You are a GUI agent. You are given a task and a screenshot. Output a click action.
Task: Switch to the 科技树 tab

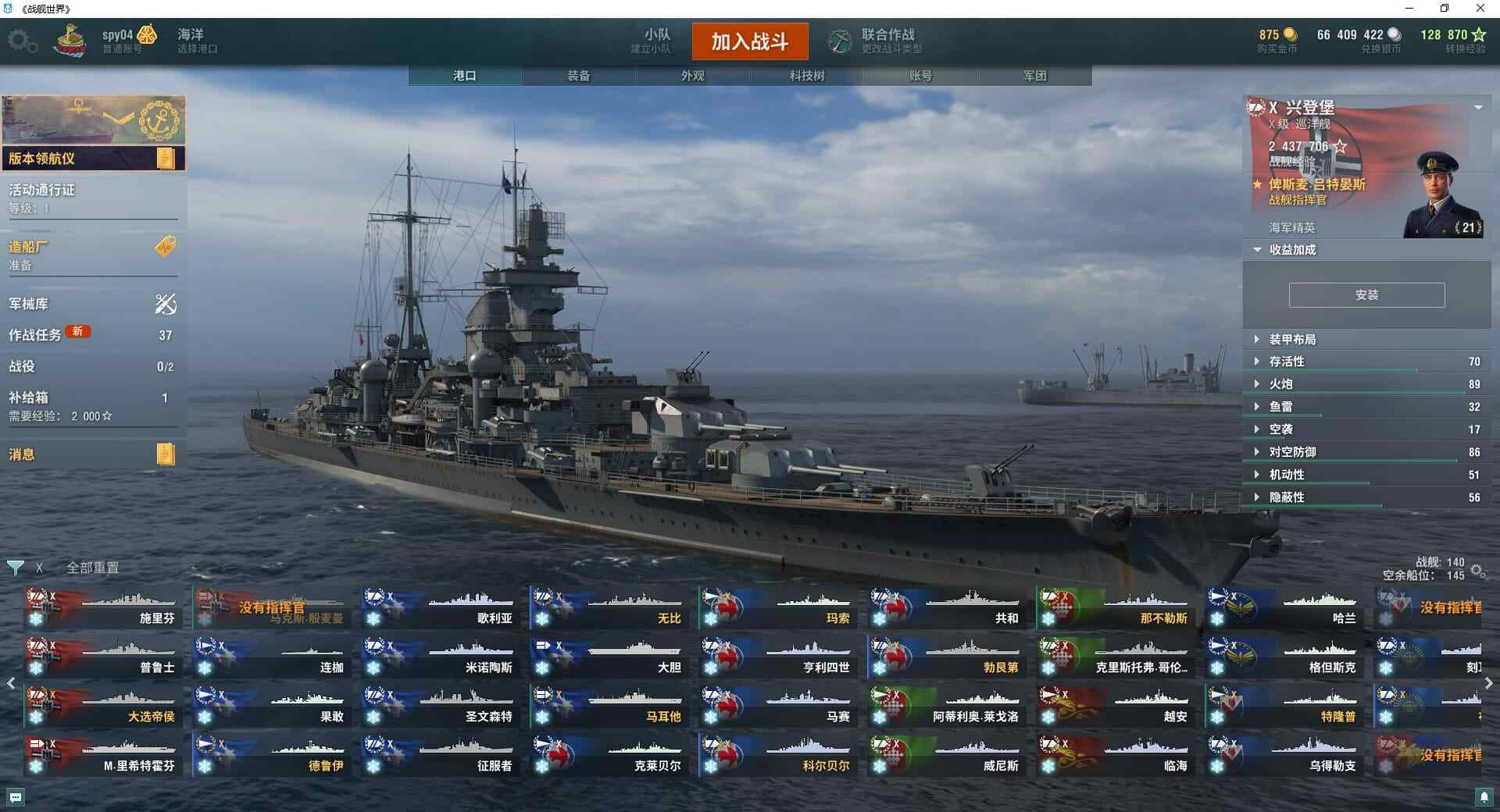click(807, 76)
